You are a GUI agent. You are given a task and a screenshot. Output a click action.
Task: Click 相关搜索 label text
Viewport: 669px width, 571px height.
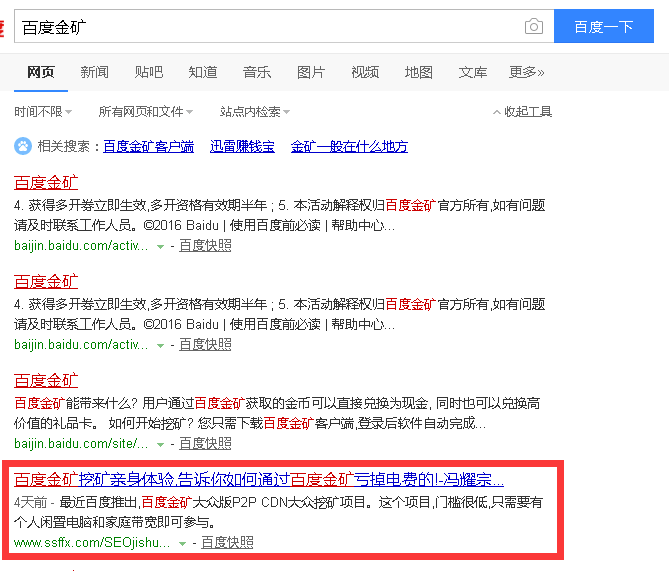[64, 146]
